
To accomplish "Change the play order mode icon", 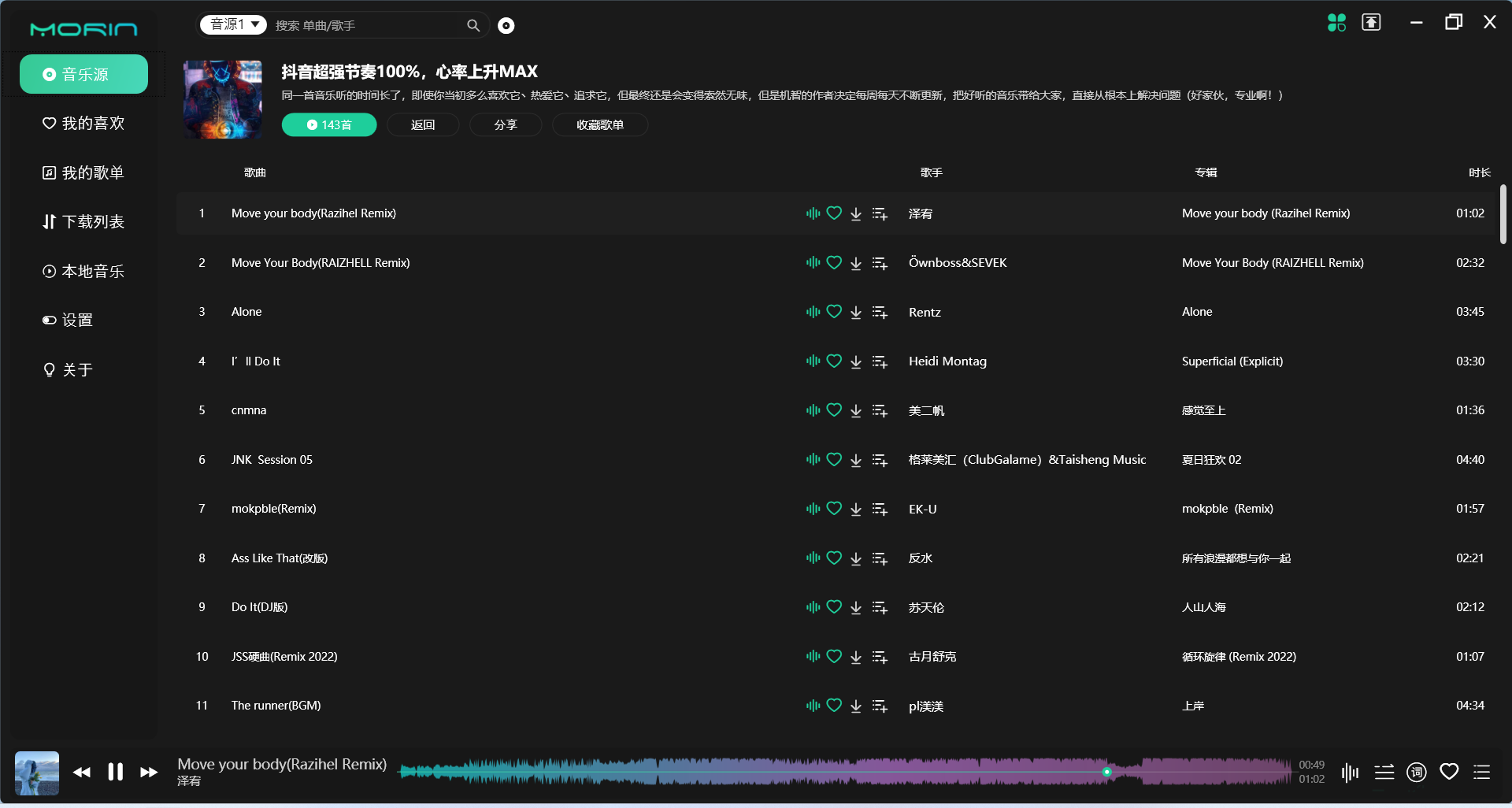I will click(1384, 773).
